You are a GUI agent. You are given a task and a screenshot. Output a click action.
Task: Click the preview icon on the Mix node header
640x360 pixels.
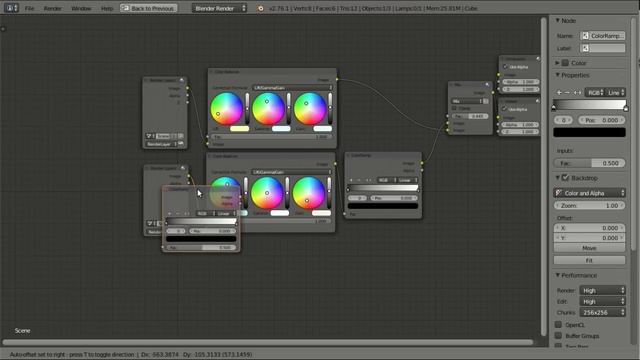click(x=487, y=84)
